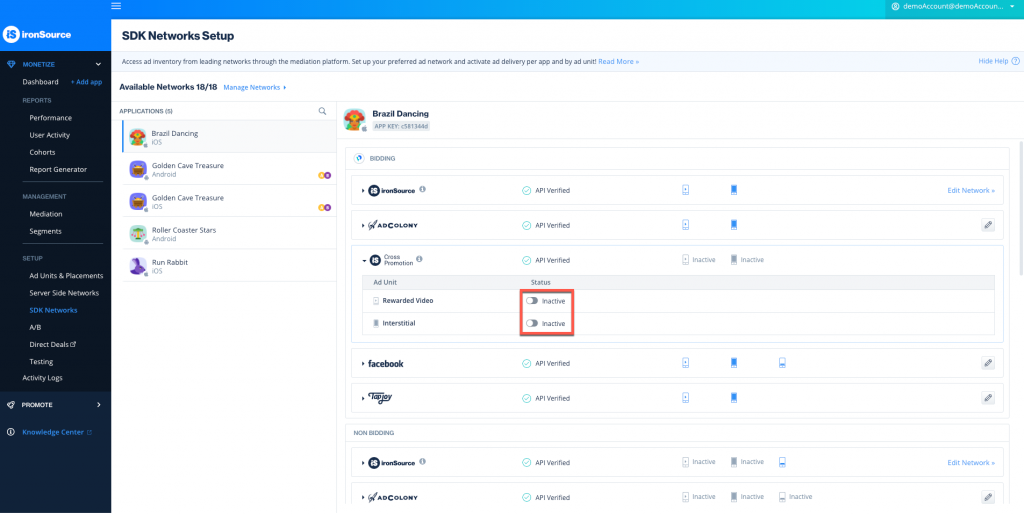Go to Mediation in the sidebar

point(46,214)
